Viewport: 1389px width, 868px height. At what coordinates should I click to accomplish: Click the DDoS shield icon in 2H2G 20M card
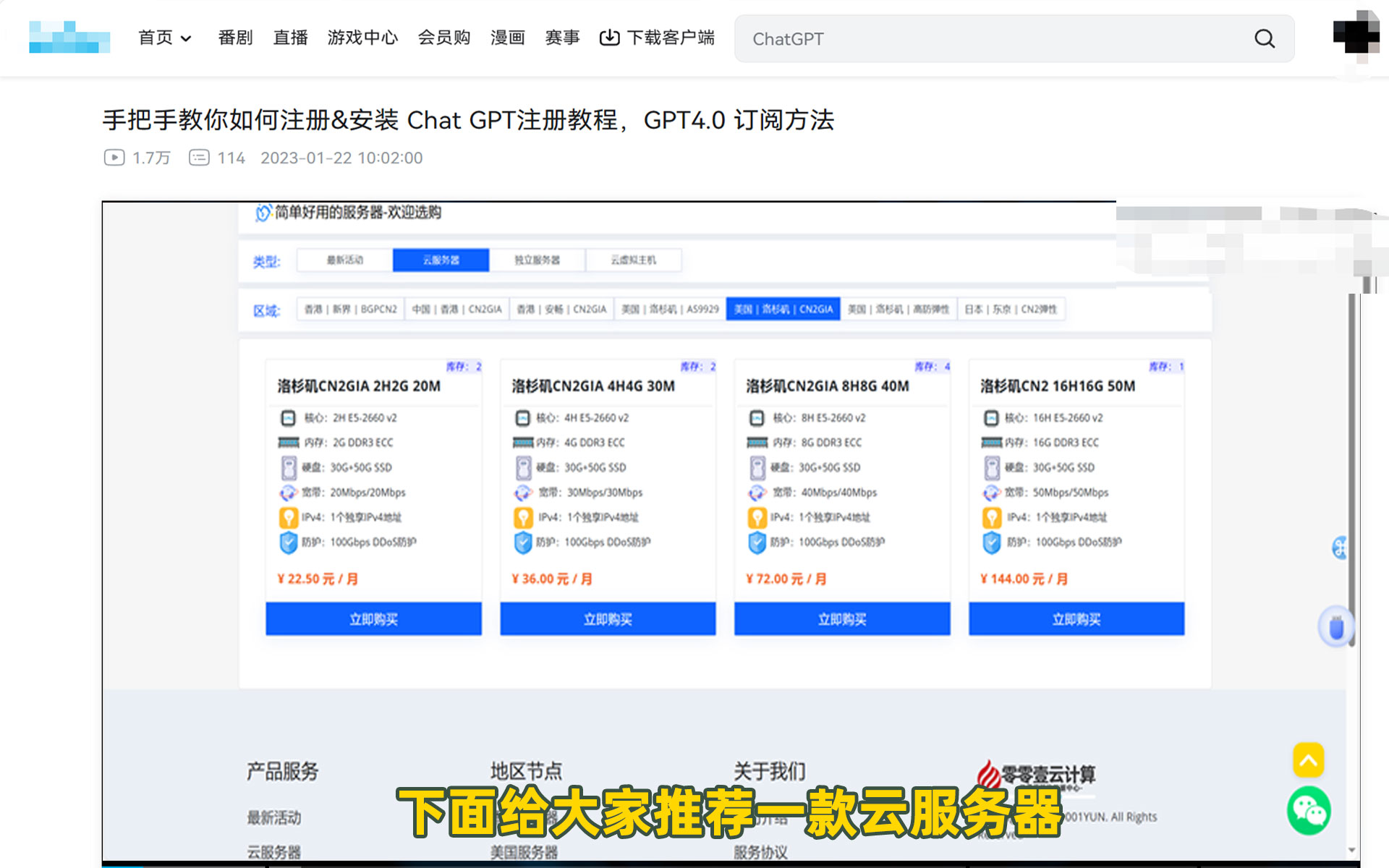[288, 542]
